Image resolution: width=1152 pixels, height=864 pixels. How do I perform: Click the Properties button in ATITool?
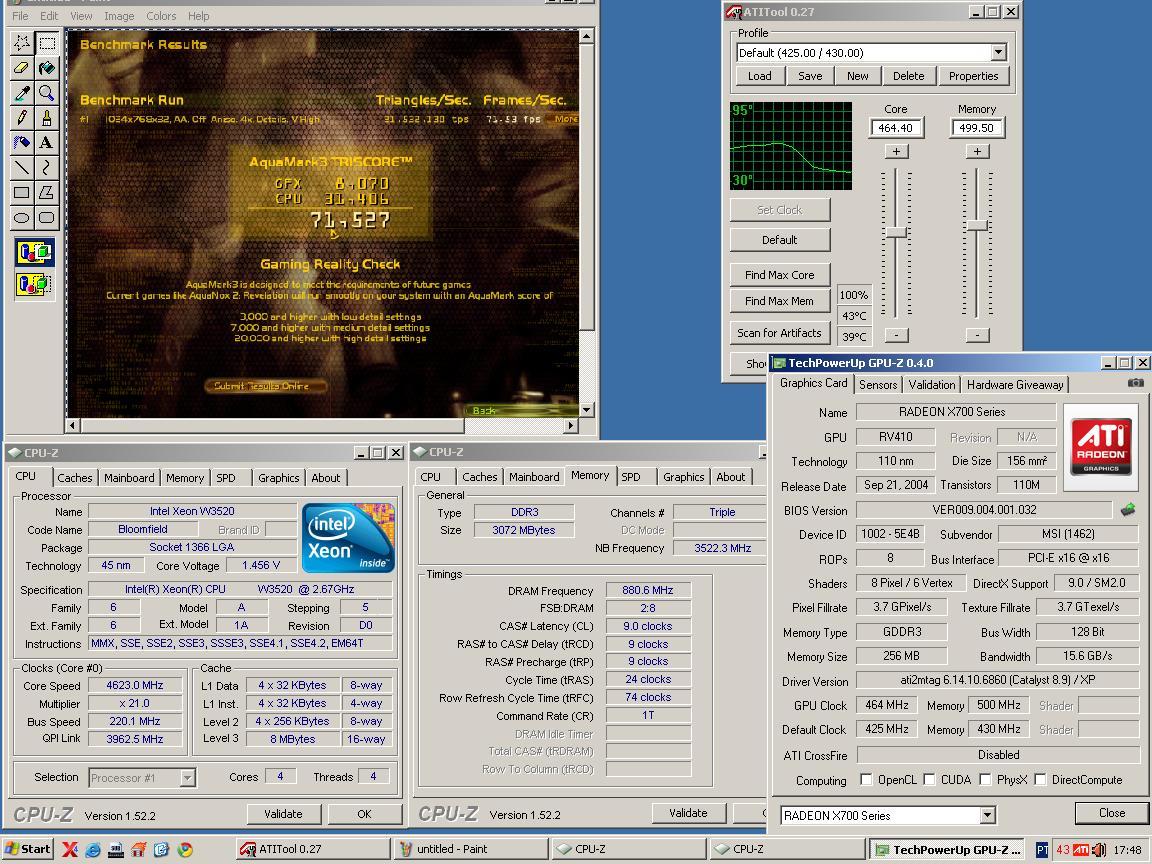973,76
